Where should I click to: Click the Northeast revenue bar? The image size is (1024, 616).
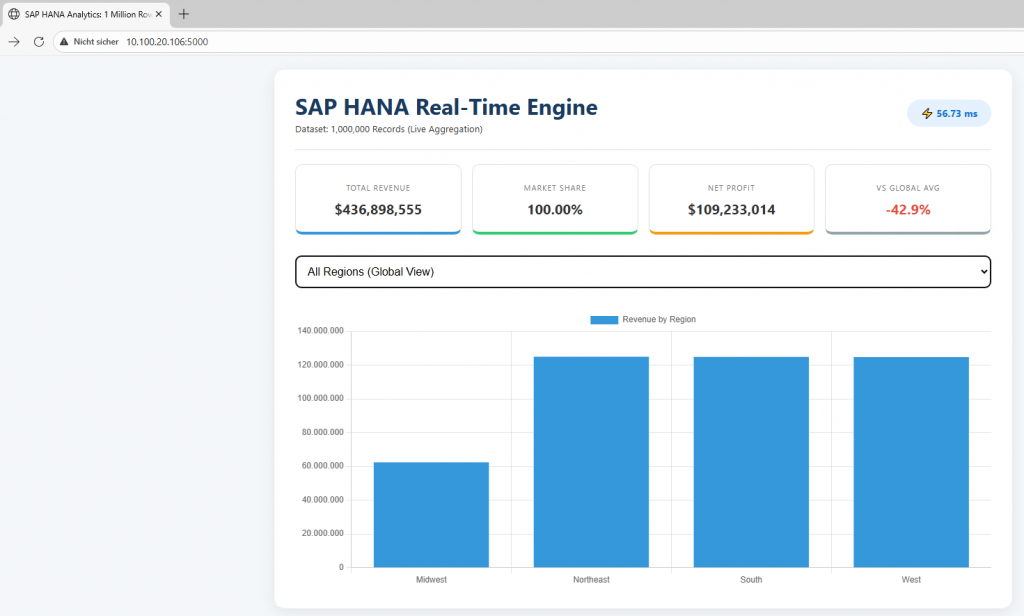pyautogui.click(x=591, y=462)
